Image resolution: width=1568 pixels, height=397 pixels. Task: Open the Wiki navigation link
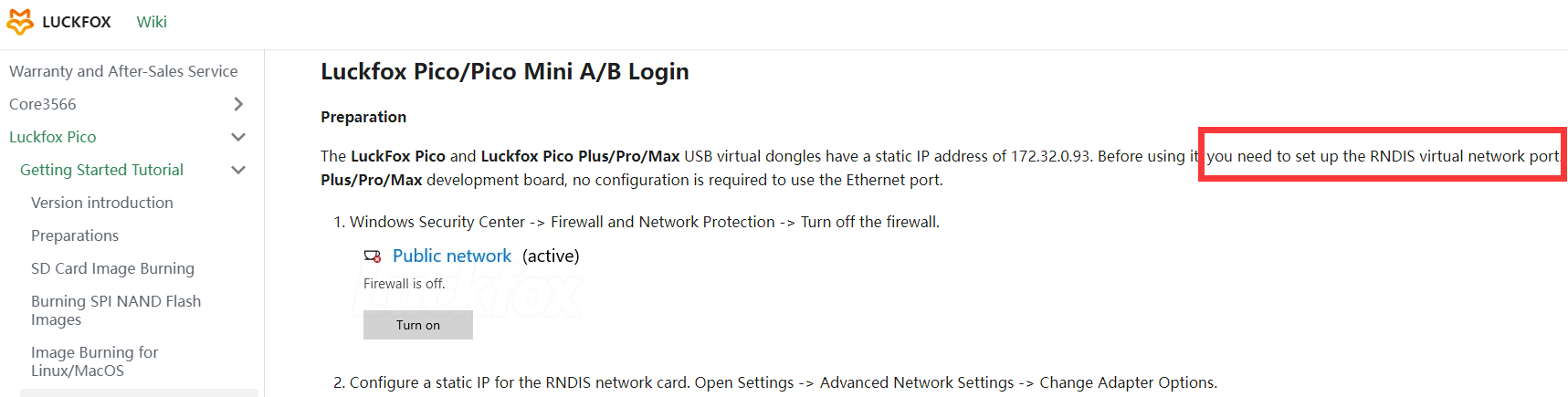152,22
